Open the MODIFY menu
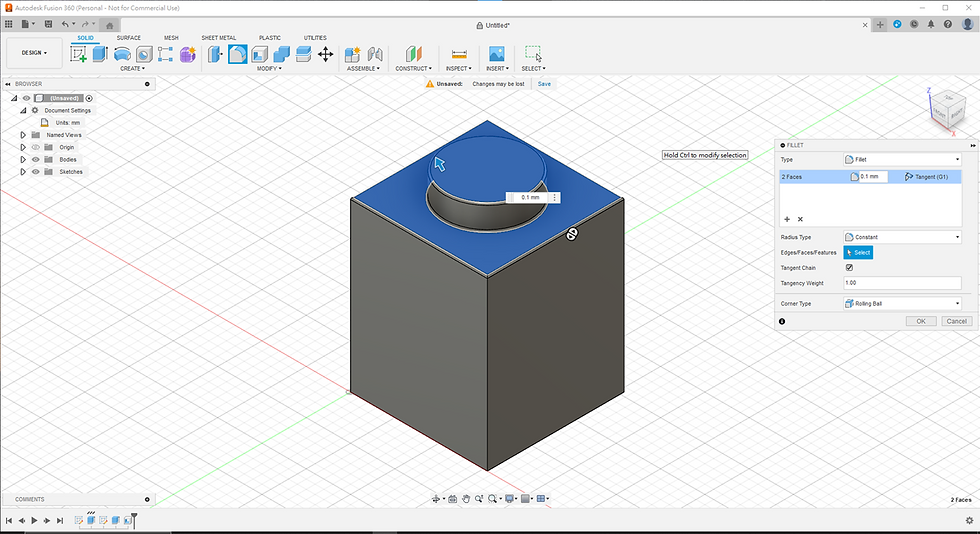The height and width of the screenshot is (534, 980). 269,69
